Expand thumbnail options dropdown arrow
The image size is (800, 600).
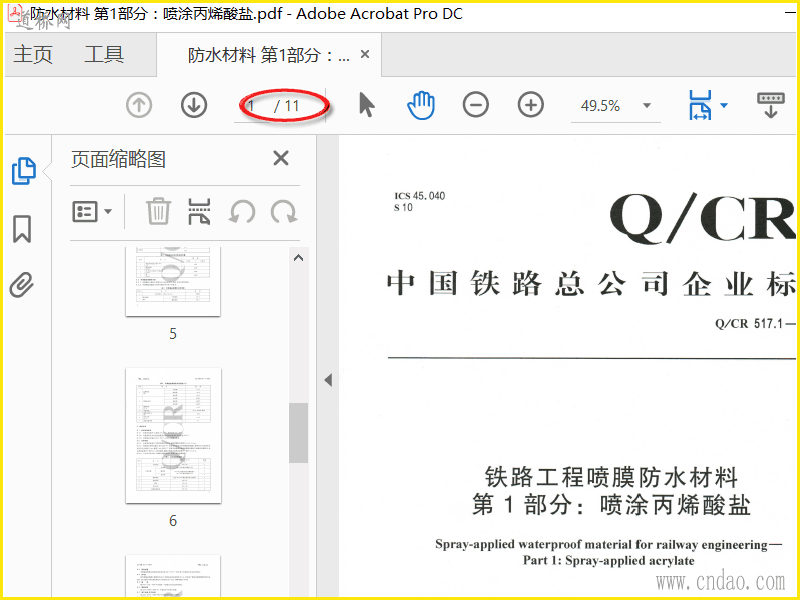(108, 211)
